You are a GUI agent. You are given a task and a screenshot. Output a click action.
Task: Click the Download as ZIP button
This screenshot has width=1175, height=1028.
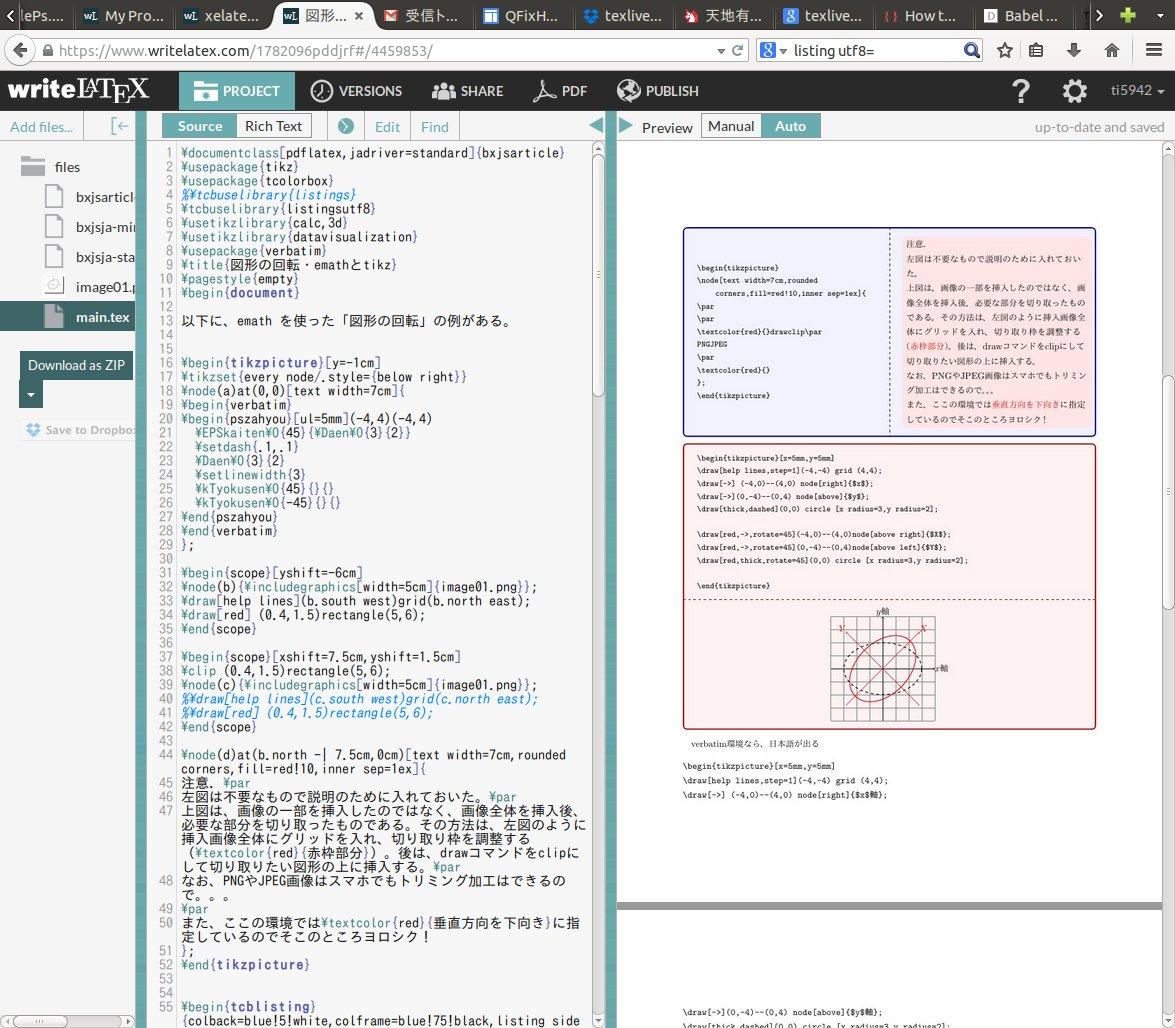pos(76,366)
